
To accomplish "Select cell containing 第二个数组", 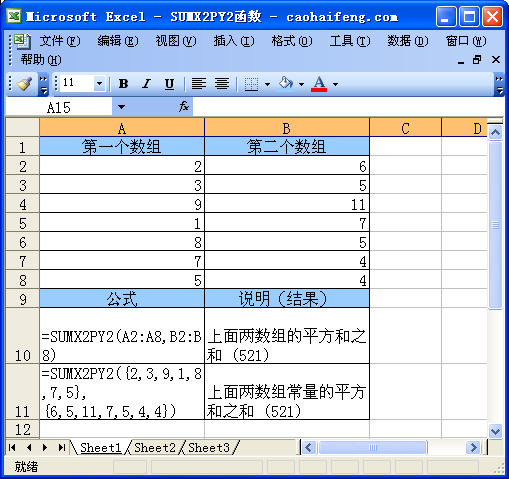I will tap(287, 147).
